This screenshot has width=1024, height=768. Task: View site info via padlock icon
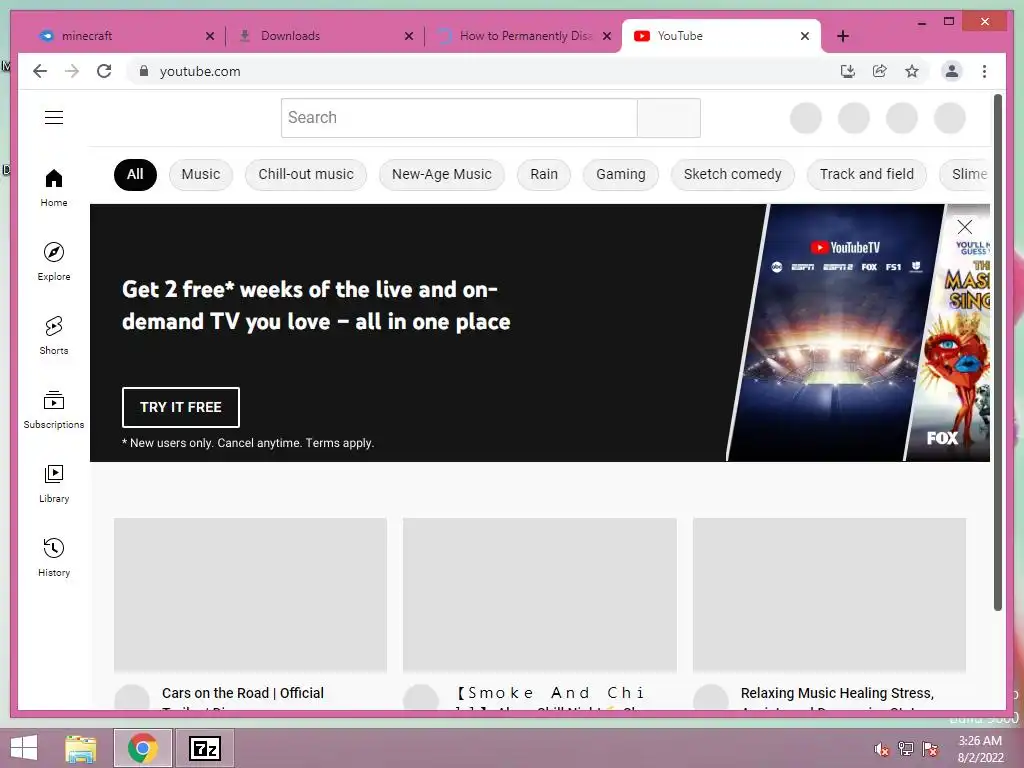coord(144,71)
